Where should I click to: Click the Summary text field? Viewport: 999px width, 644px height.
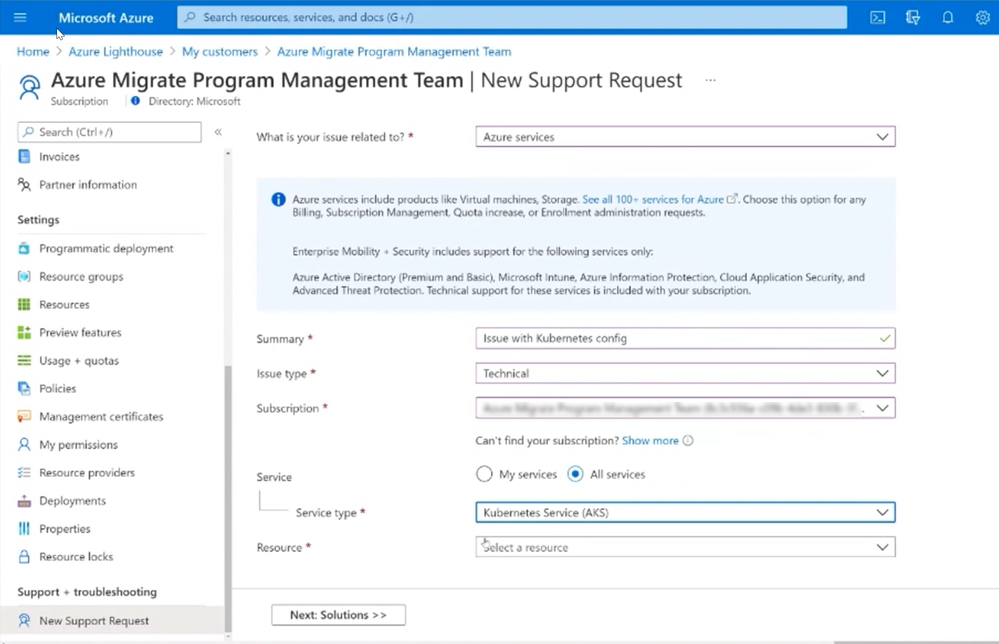tap(685, 338)
